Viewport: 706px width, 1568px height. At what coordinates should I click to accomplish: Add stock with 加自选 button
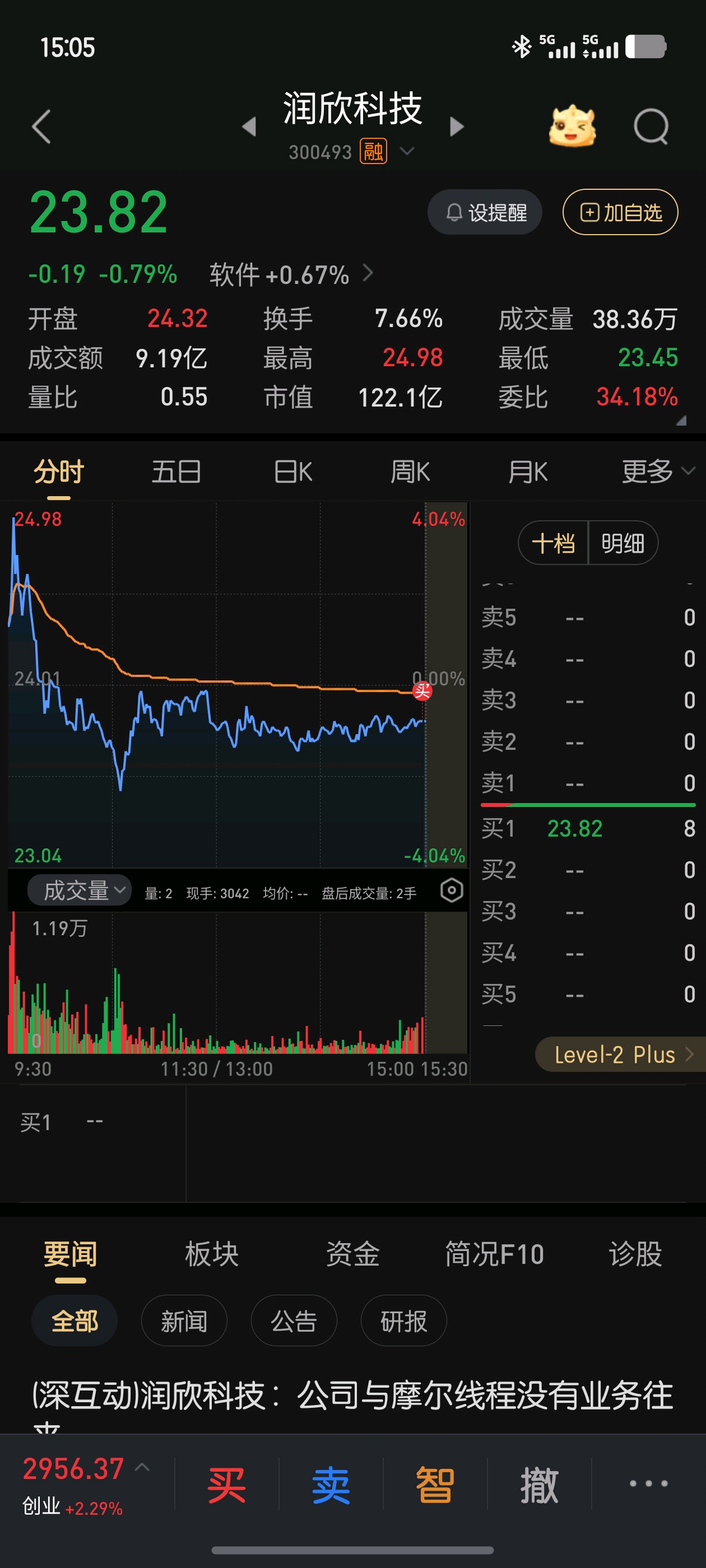click(620, 212)
